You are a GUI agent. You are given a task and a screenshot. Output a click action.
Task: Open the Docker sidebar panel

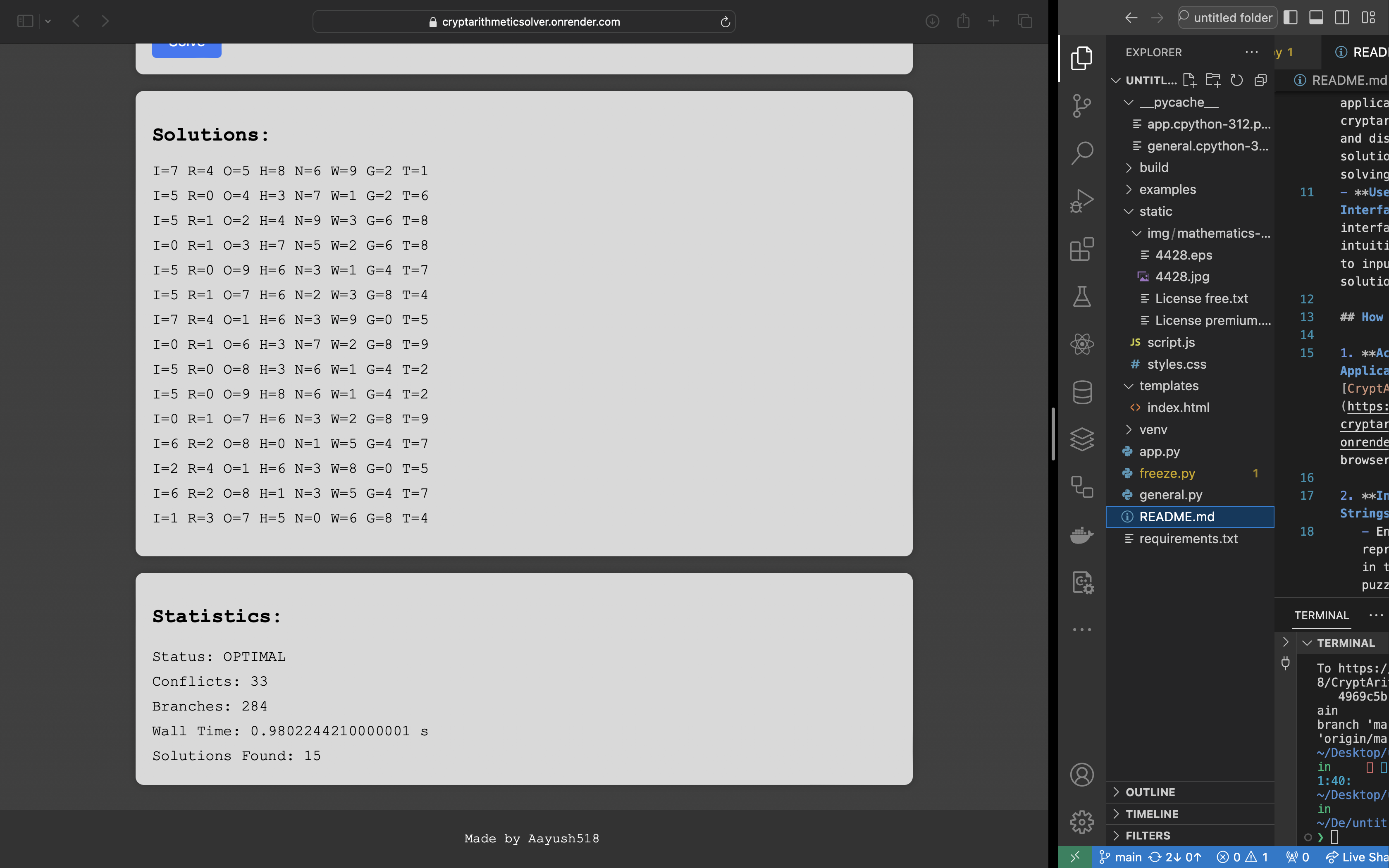(x=1081, y=535)
